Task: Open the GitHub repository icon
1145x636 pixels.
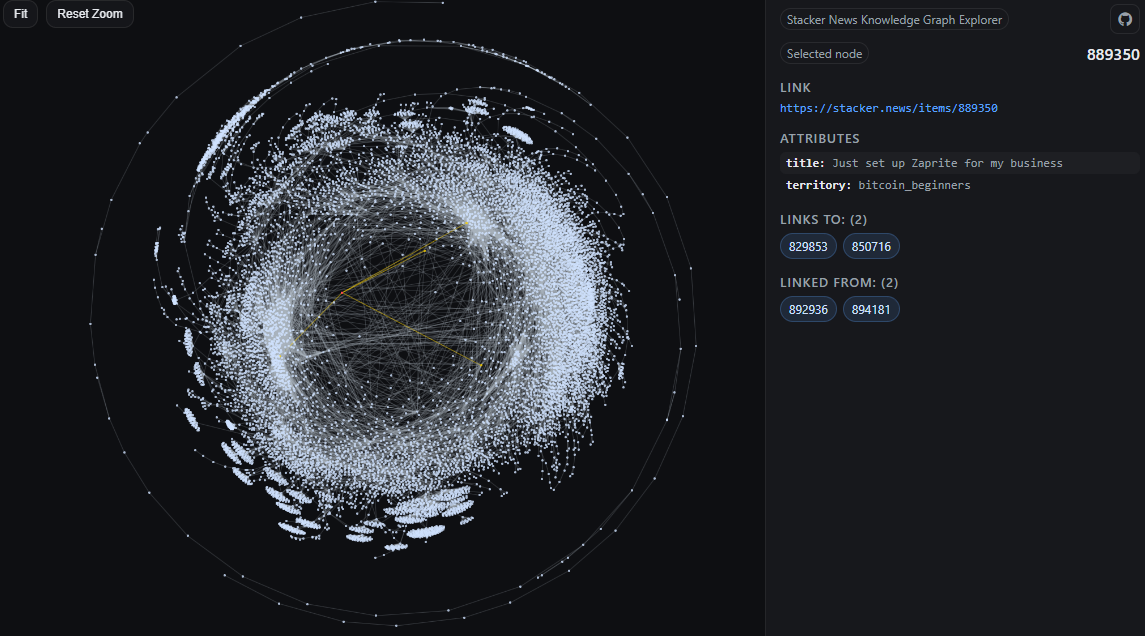Action: tap(1124, 20)
